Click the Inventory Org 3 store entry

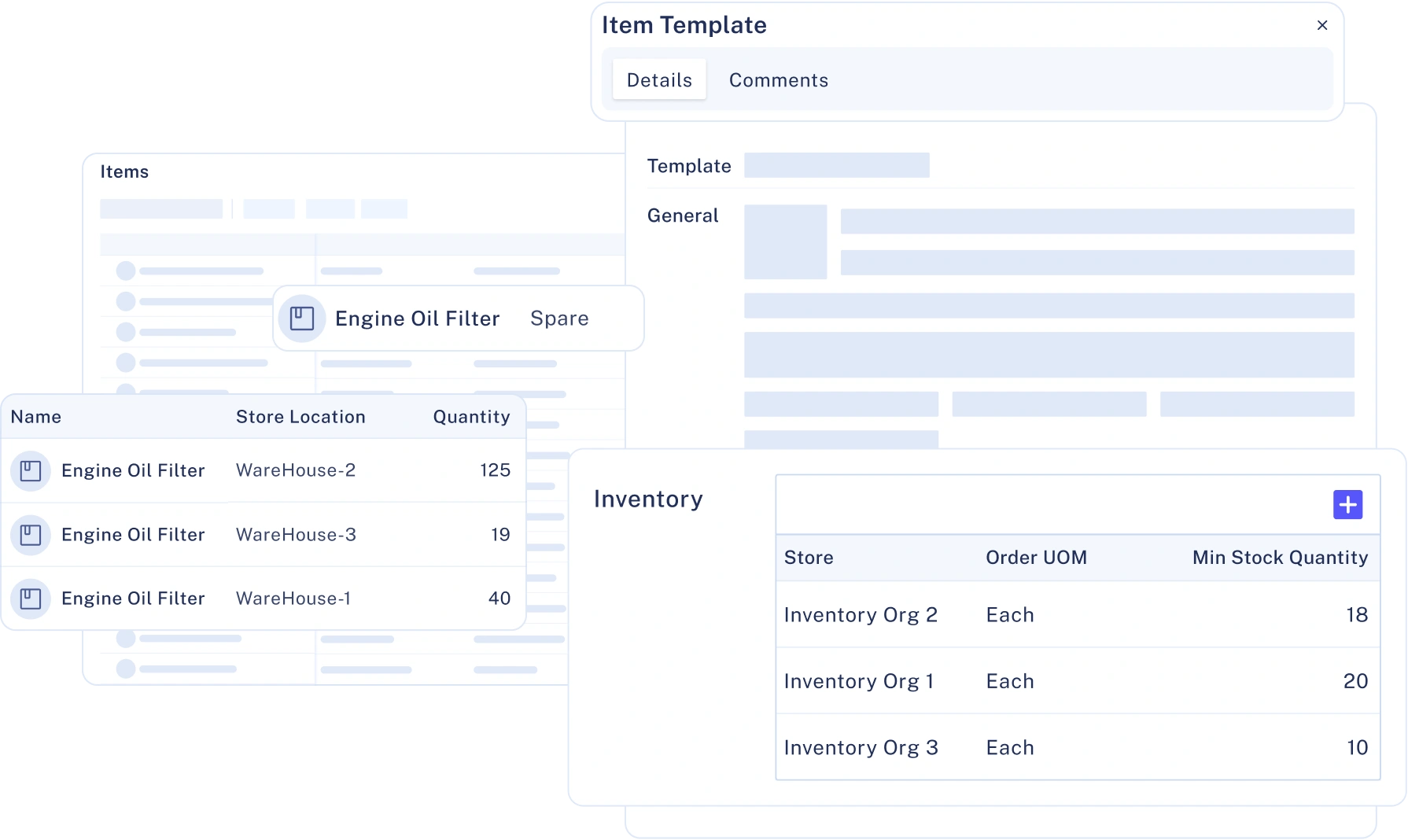861,748
